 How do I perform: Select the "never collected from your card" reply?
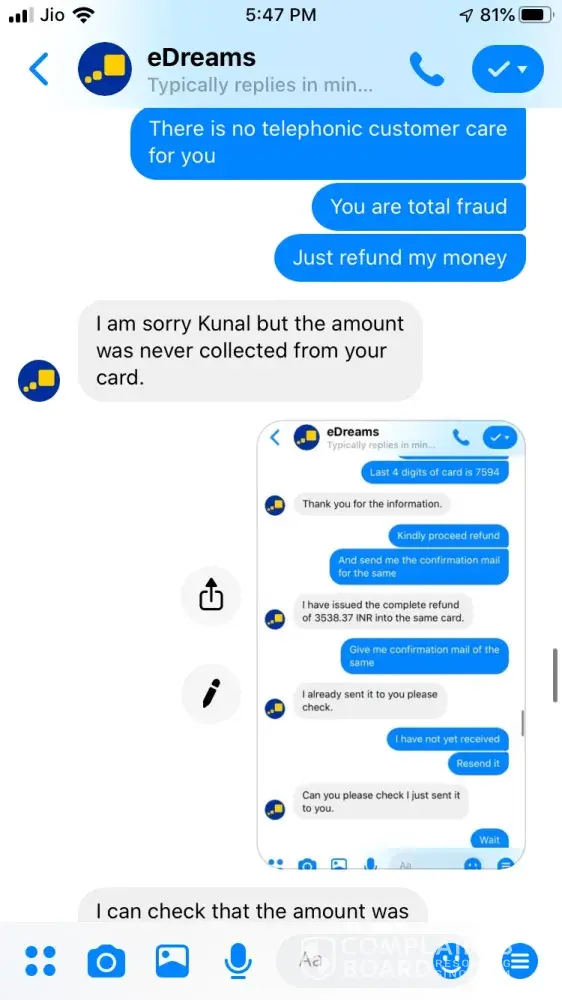(250, 351)
